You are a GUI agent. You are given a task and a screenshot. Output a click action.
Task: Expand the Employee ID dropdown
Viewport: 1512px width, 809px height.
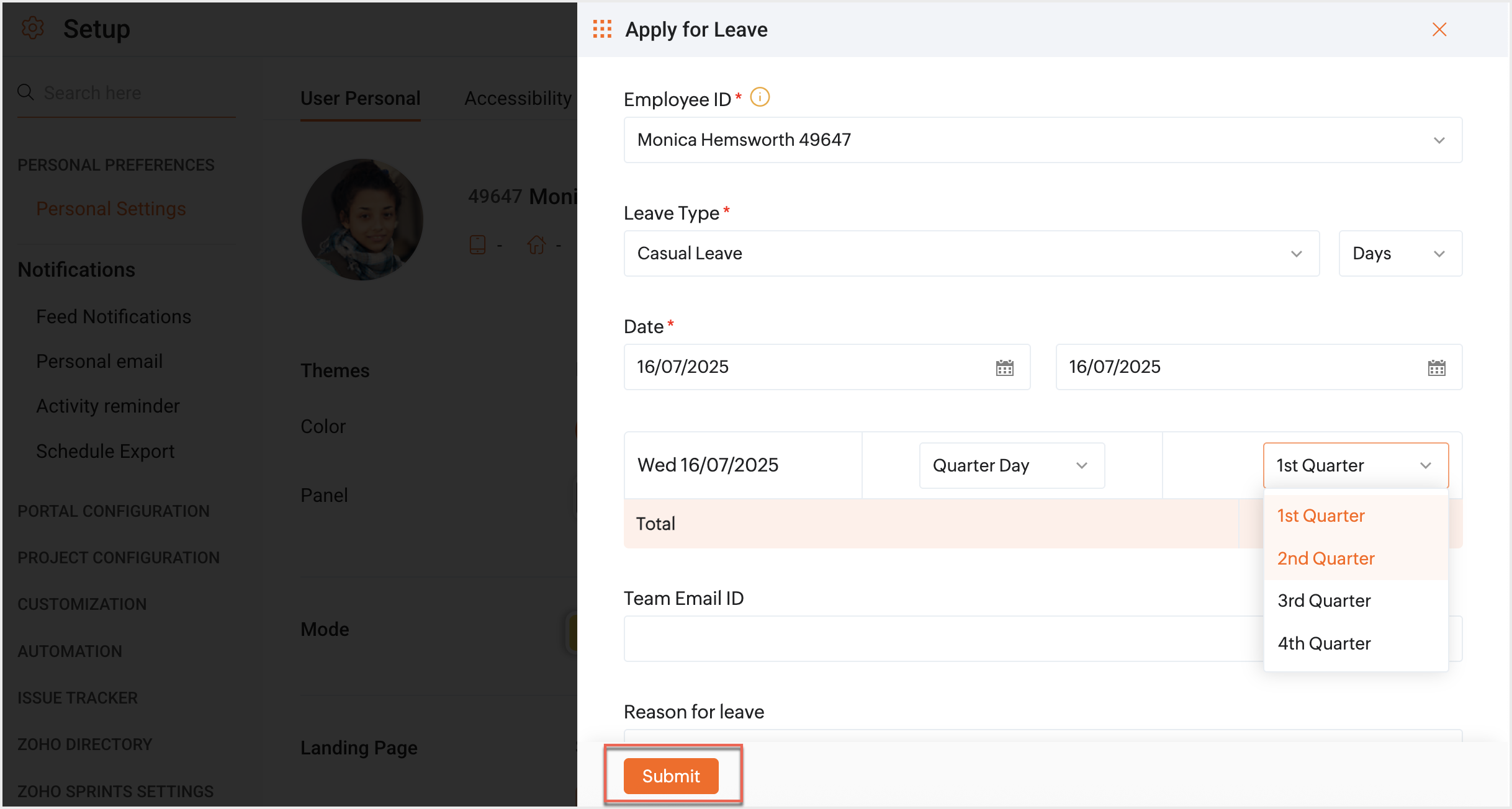click(1439, 140)
